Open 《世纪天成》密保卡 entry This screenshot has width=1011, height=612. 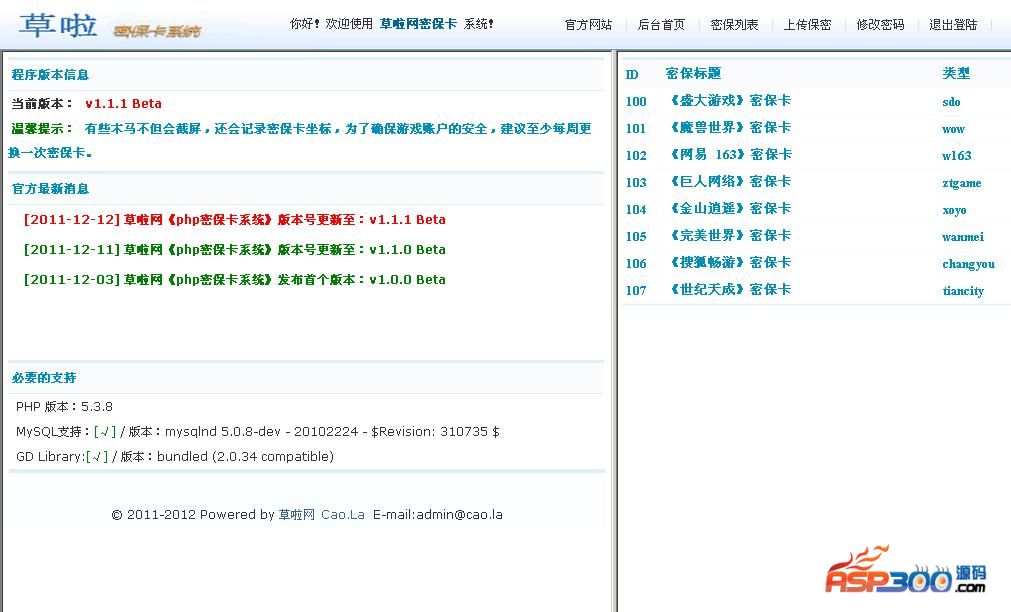(731, 290)
